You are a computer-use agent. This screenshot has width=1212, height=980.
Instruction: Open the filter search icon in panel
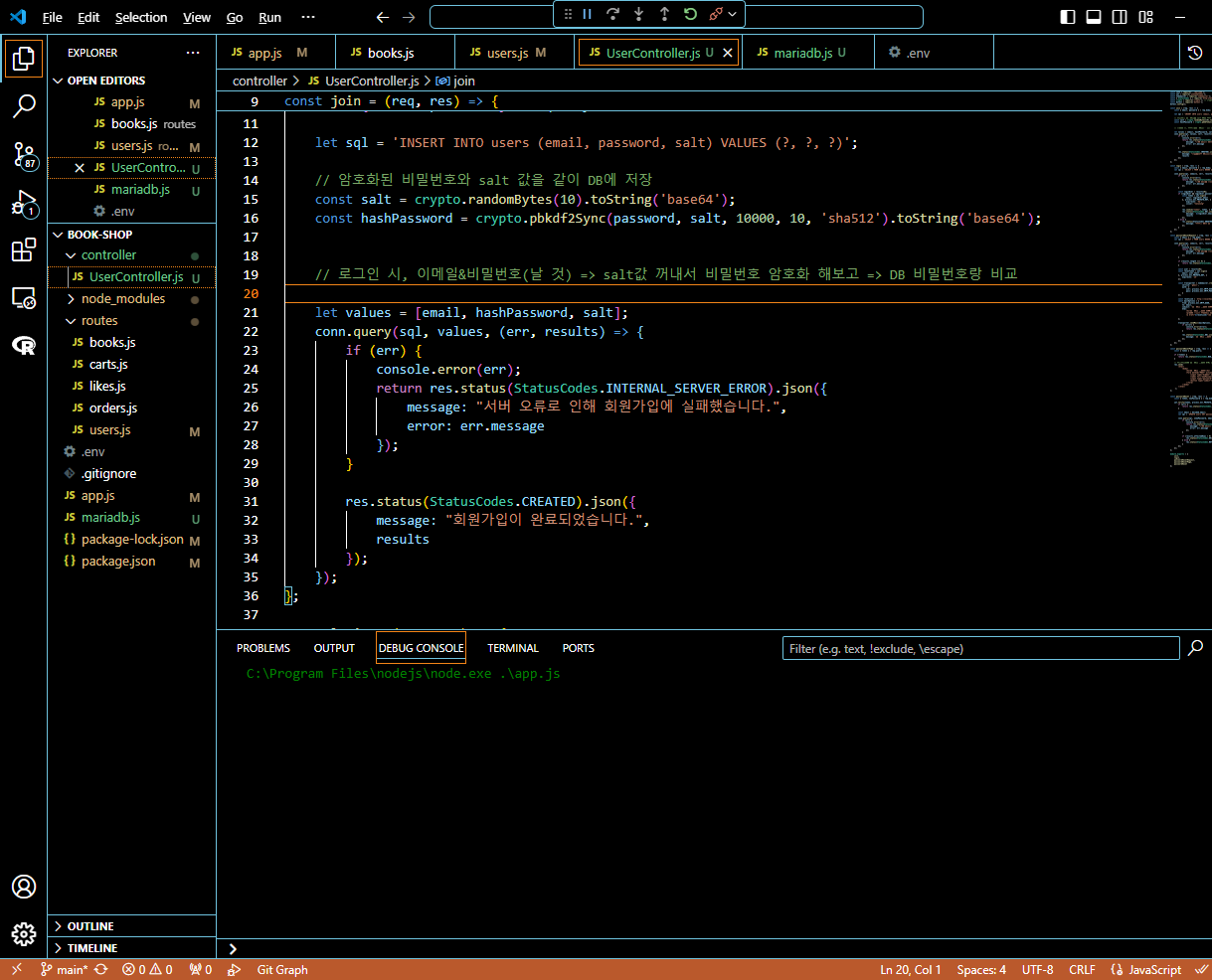tap(1196, 648)
